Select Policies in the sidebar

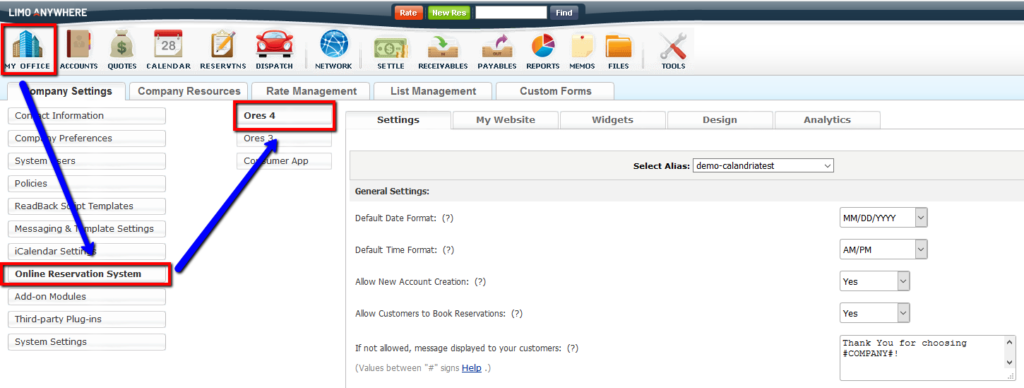(x=87, y=184)
